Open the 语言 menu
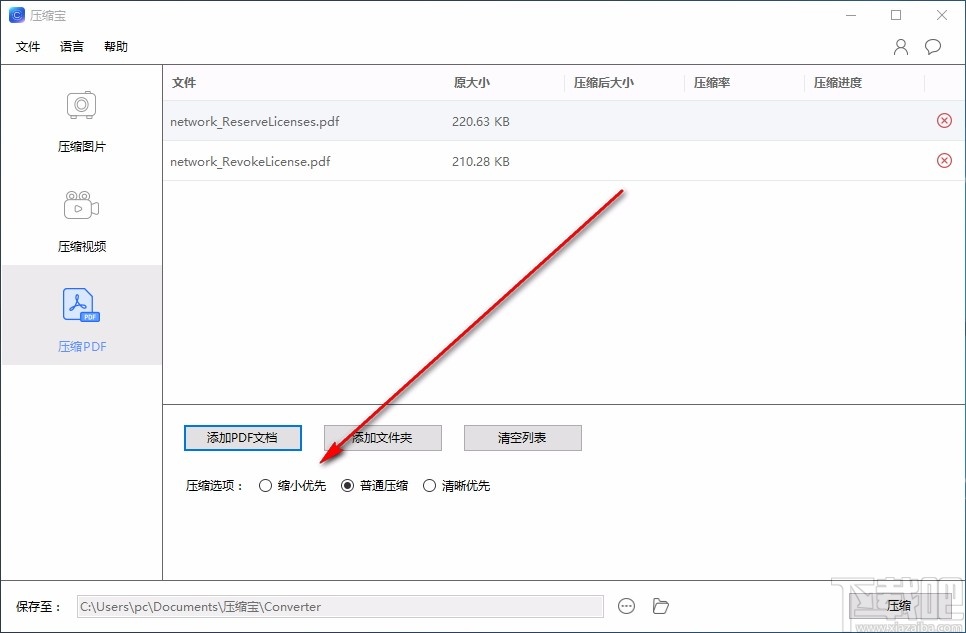 [71, 47]
